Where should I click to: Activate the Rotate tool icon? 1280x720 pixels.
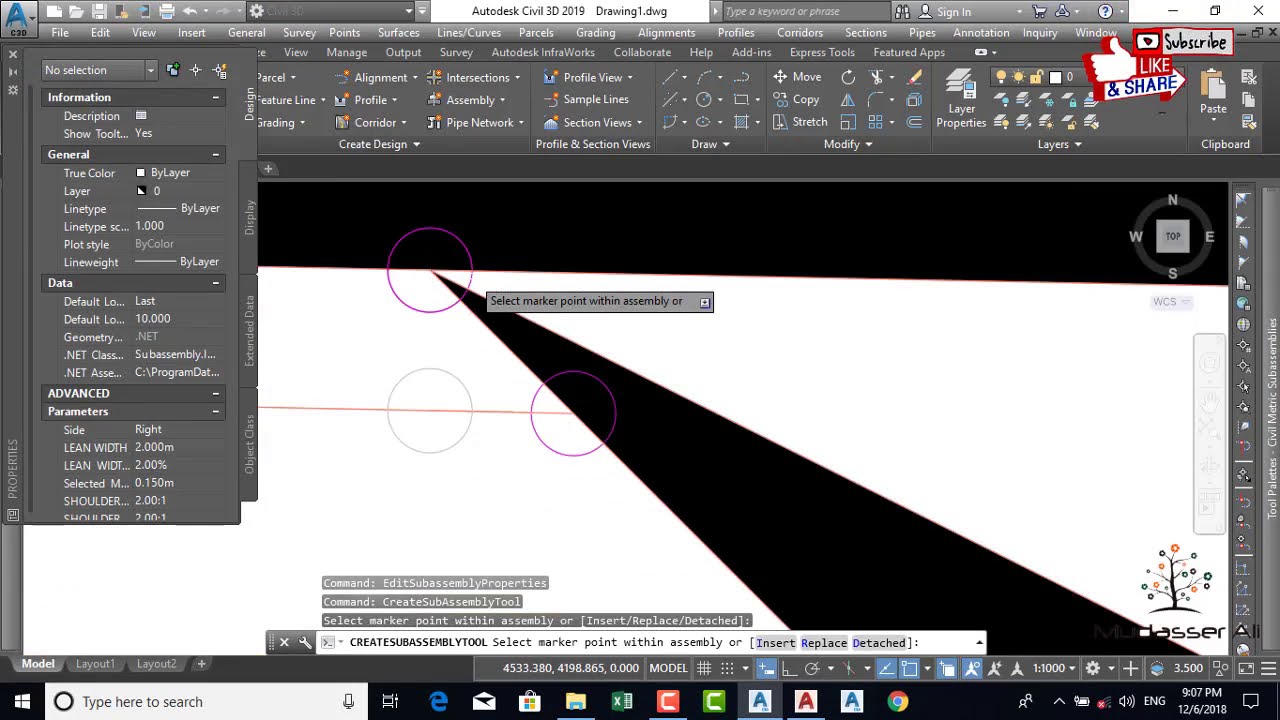click(848, 77)
